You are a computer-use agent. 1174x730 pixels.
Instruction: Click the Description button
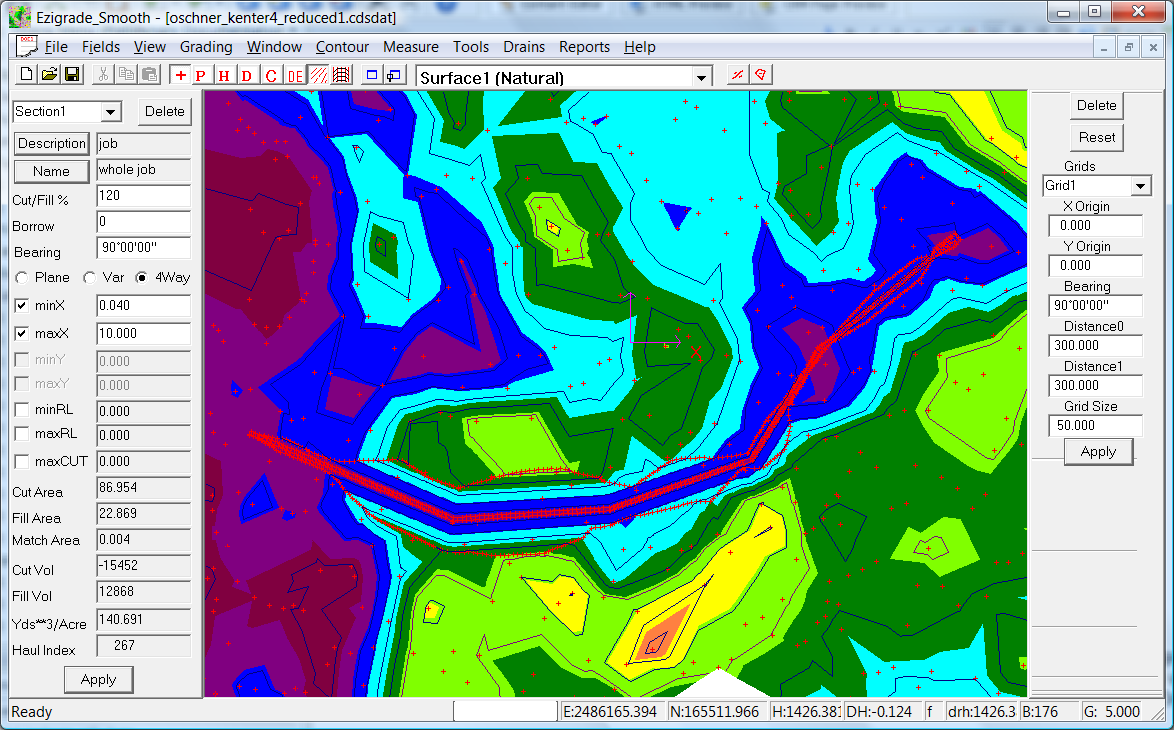(52, 144)
